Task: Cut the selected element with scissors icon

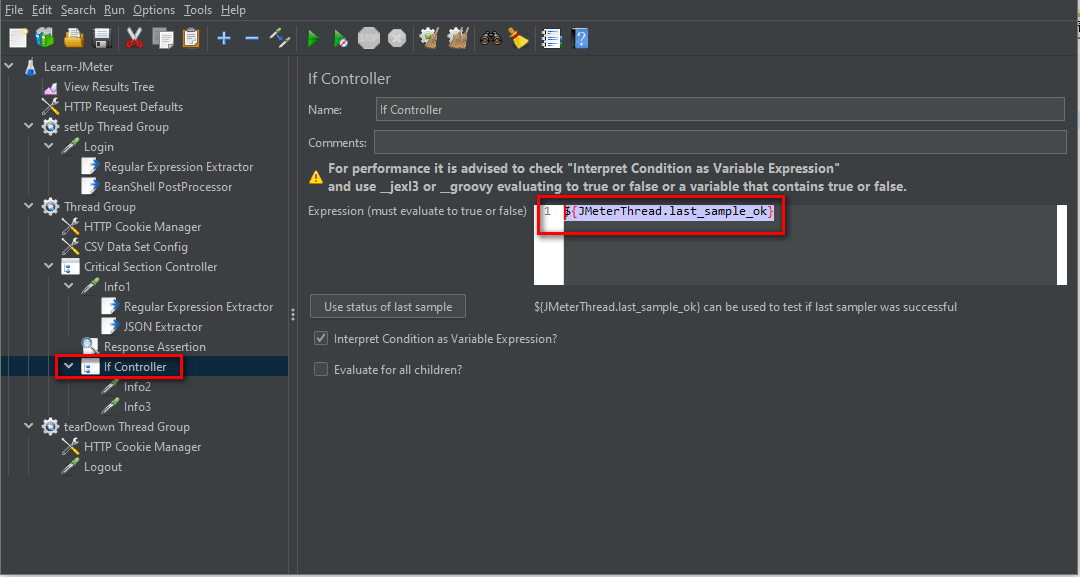Action: 134,38
